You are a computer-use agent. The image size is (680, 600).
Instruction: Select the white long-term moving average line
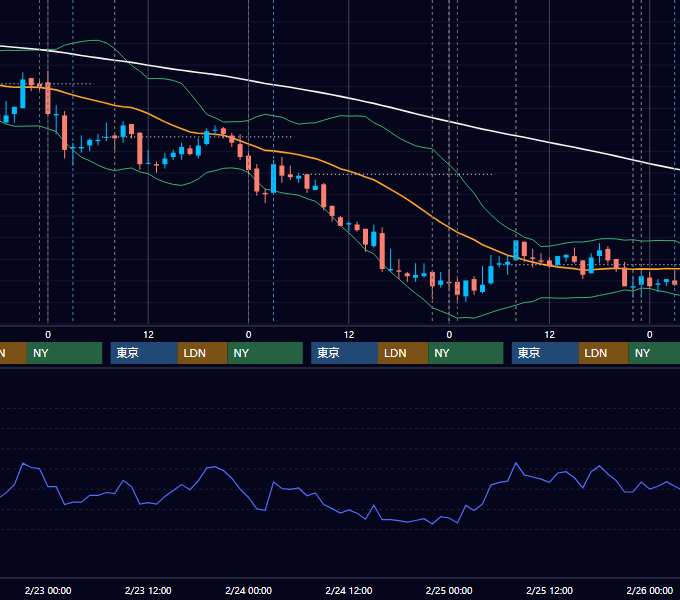click(x=349, y=98)
